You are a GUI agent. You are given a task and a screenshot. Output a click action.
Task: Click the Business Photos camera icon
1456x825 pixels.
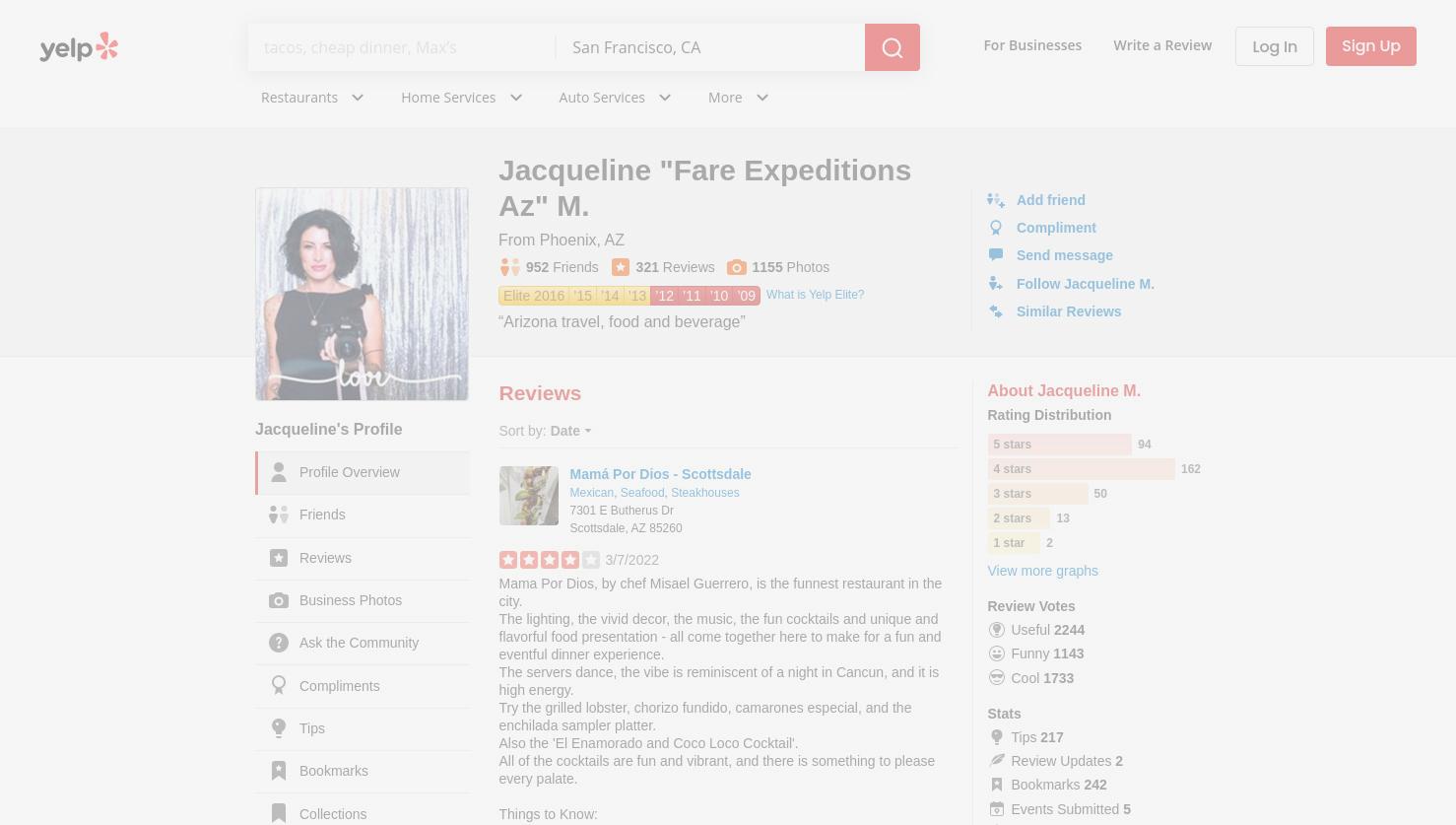[279, 600]
